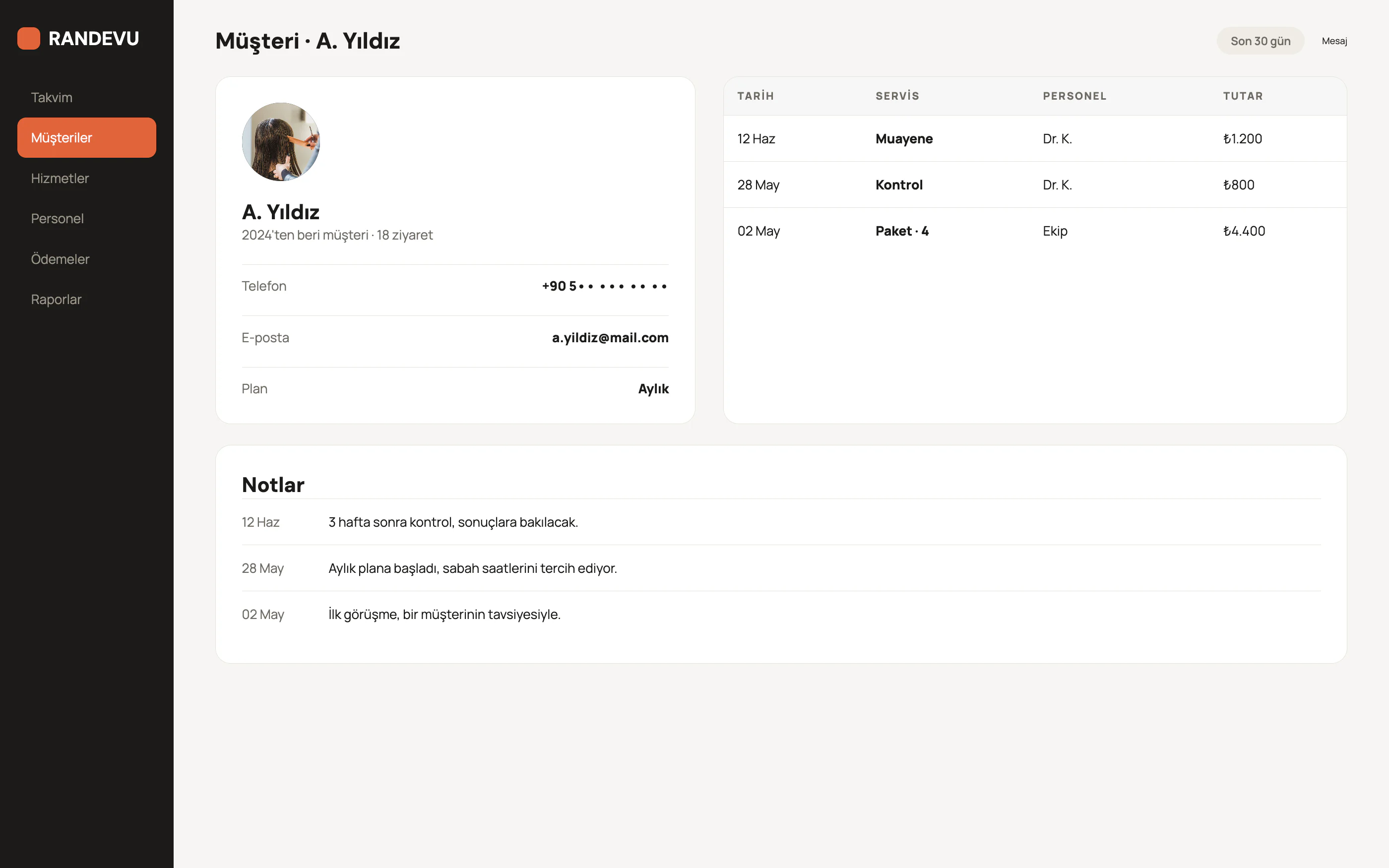1389x868 pixels.
Task: Select the Muayene appointment row
Action: click(x=1035, y=138)
